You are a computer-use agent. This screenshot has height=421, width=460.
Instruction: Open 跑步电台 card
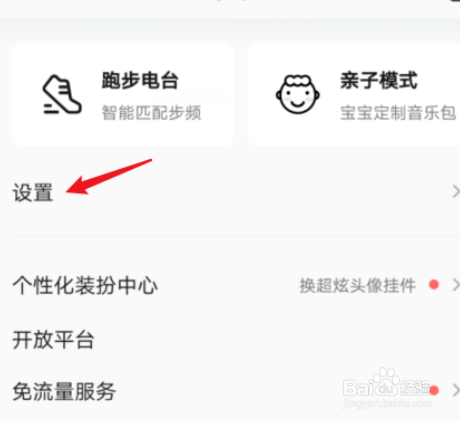[123, 94]
